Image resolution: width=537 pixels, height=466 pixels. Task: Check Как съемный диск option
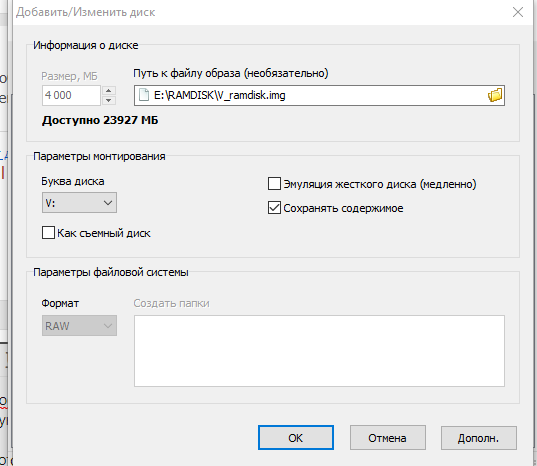pos(48,232)
